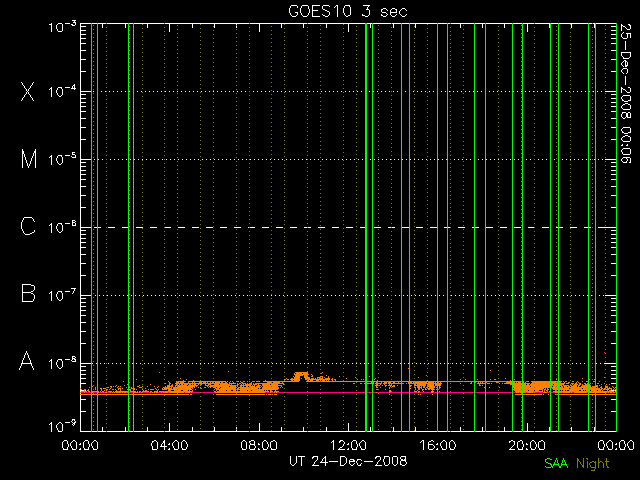This screenshot has height=480, width=640.
Task: Select the C flare class label
Action: point(28,226)
